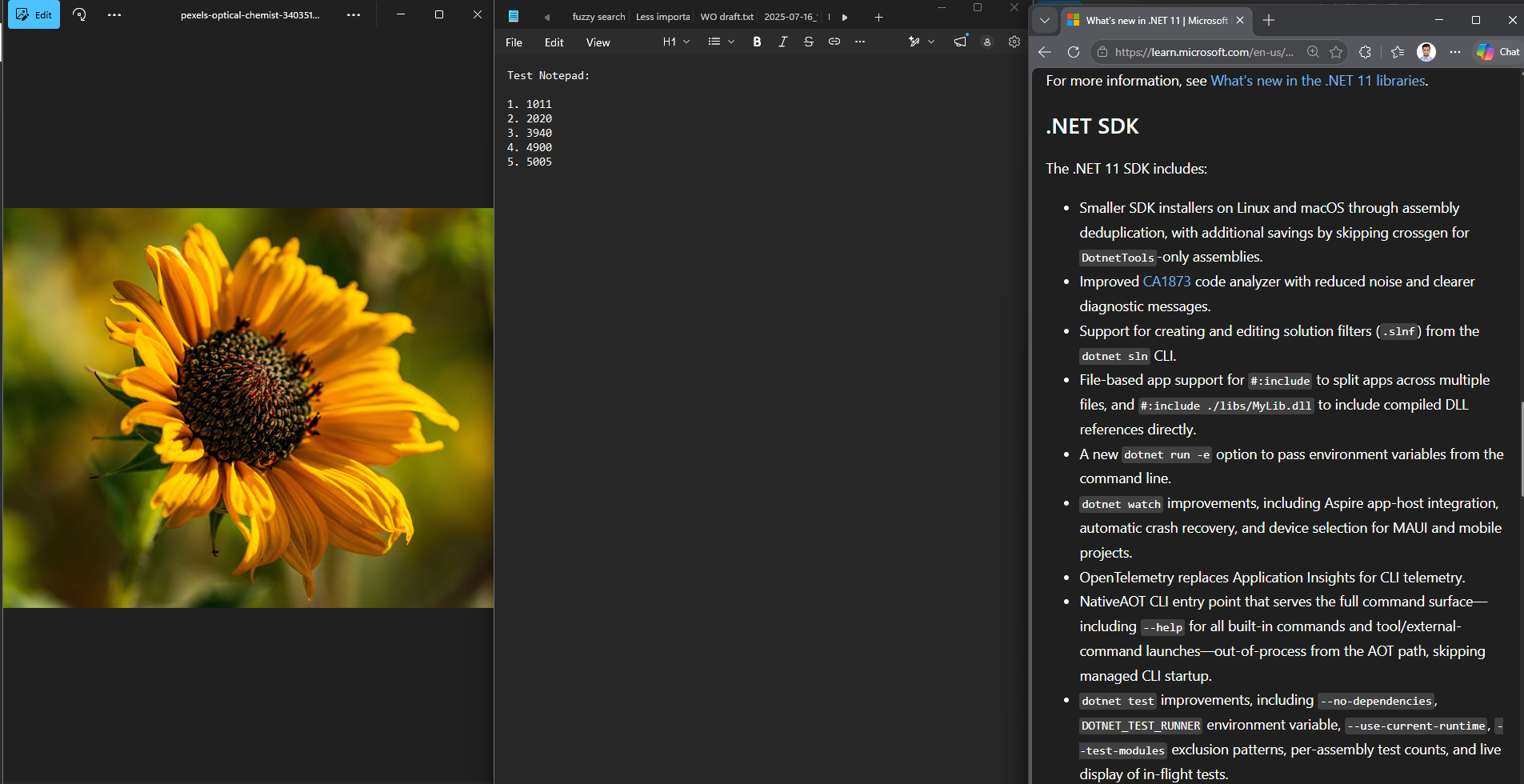
Task: Switch to the Less importa tab in Notepad
Action: click(662, 17)
